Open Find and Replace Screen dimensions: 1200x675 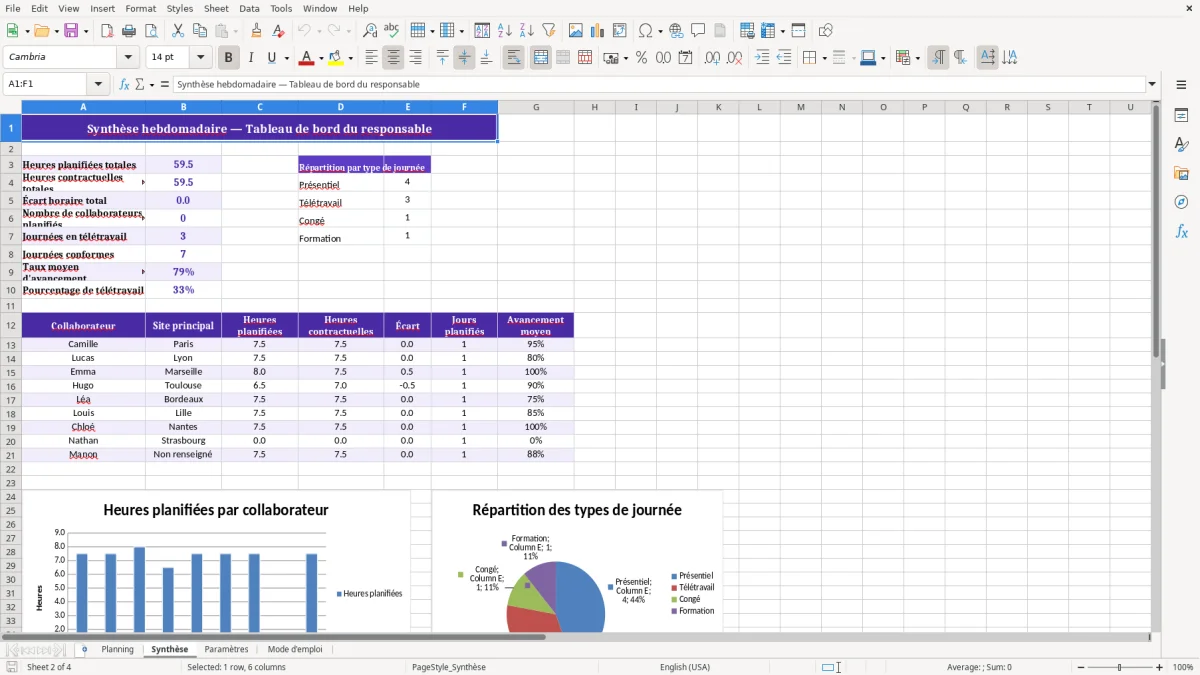point(370,31)
